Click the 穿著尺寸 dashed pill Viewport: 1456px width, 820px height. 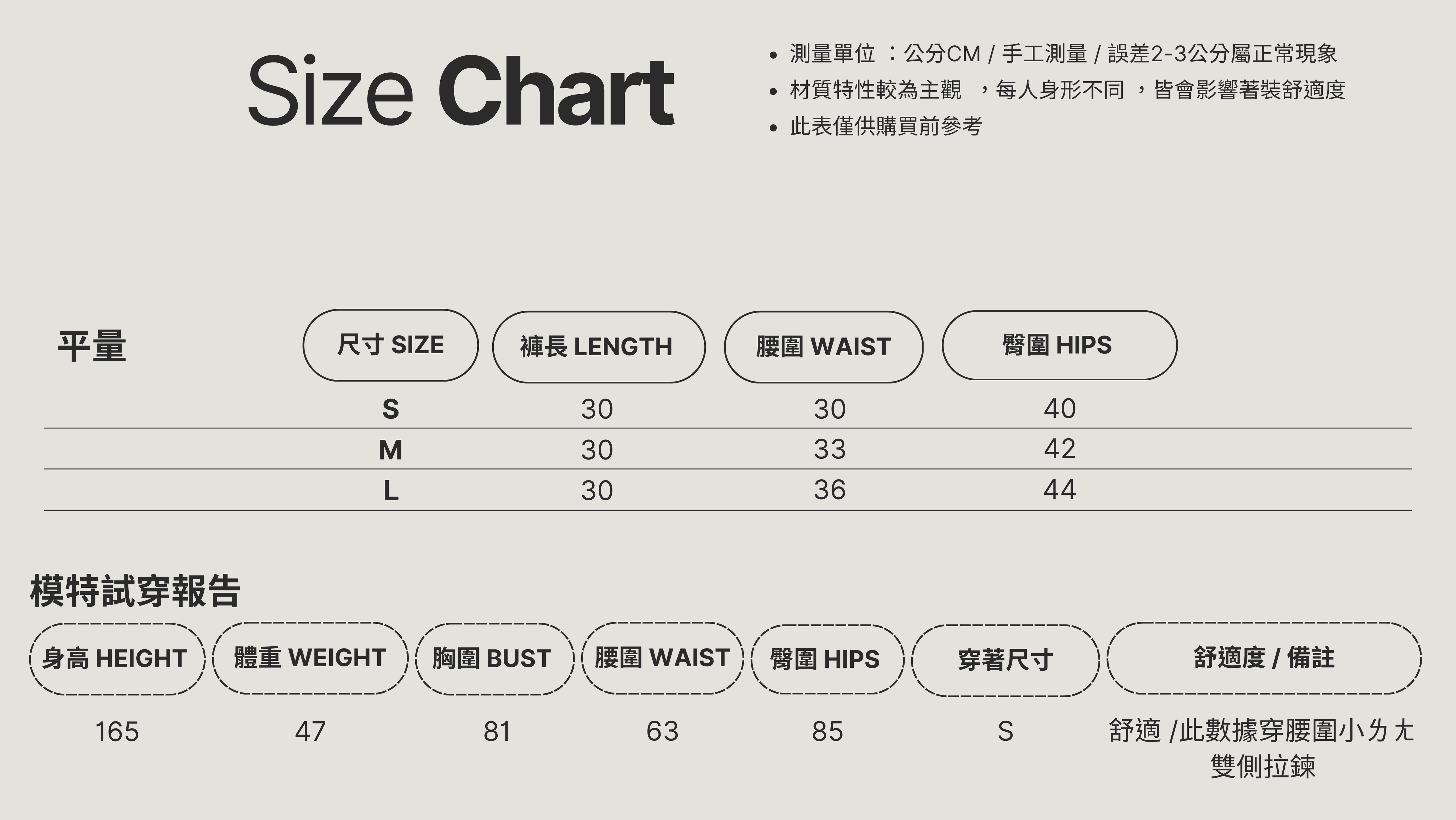click(x=1005, y=660)
